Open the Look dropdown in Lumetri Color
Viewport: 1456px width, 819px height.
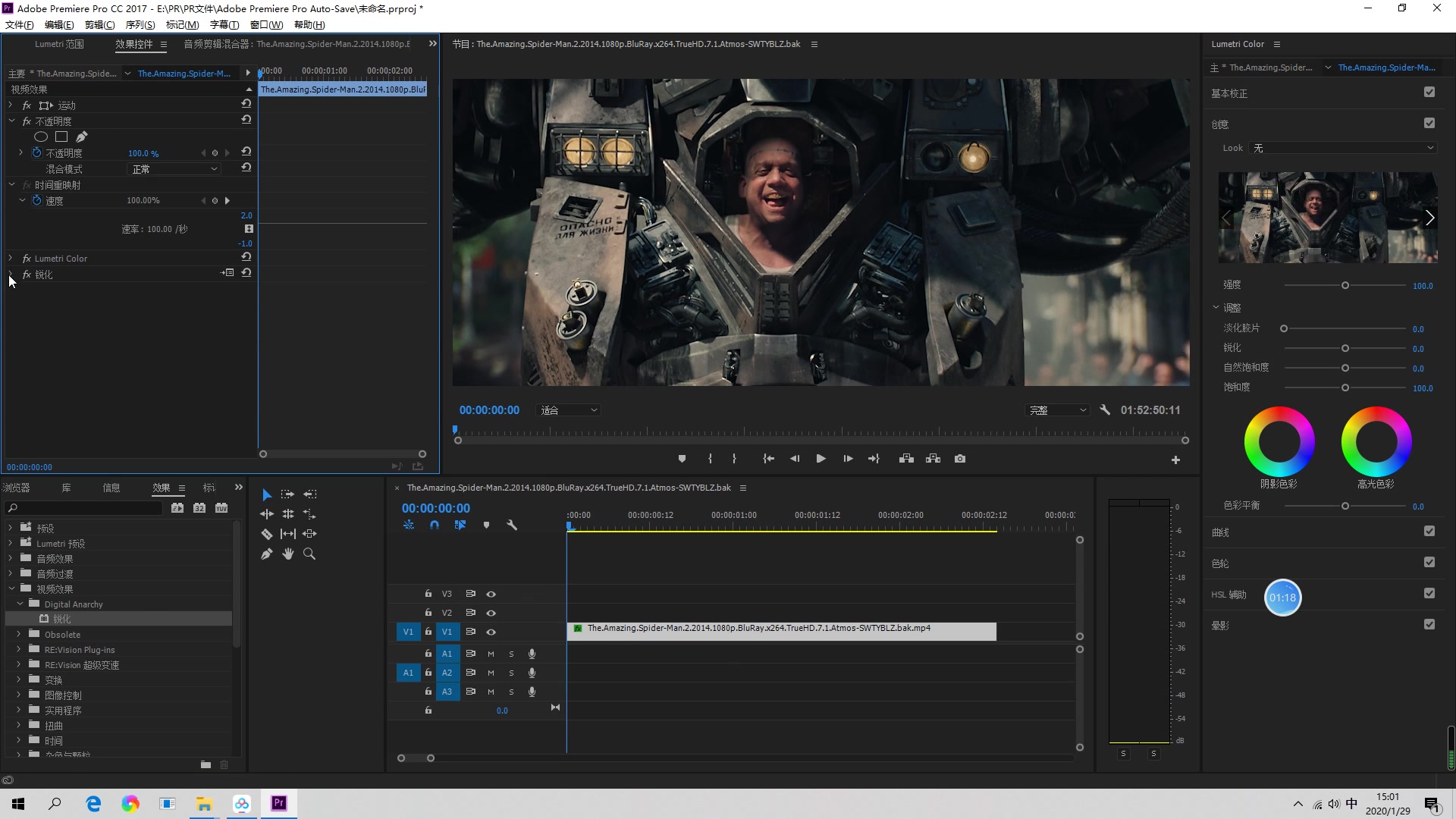[x=1343, y=148]
